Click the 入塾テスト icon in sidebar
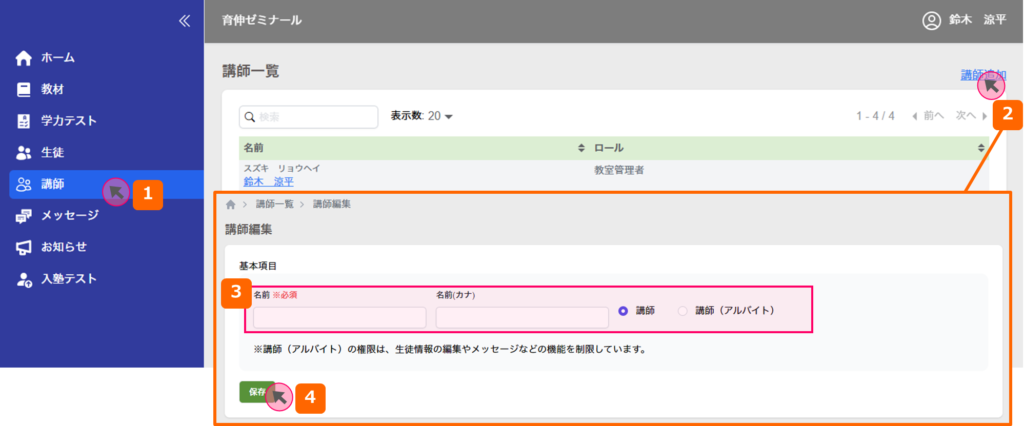Screen dimensions: 1024x426 point(25,279)
